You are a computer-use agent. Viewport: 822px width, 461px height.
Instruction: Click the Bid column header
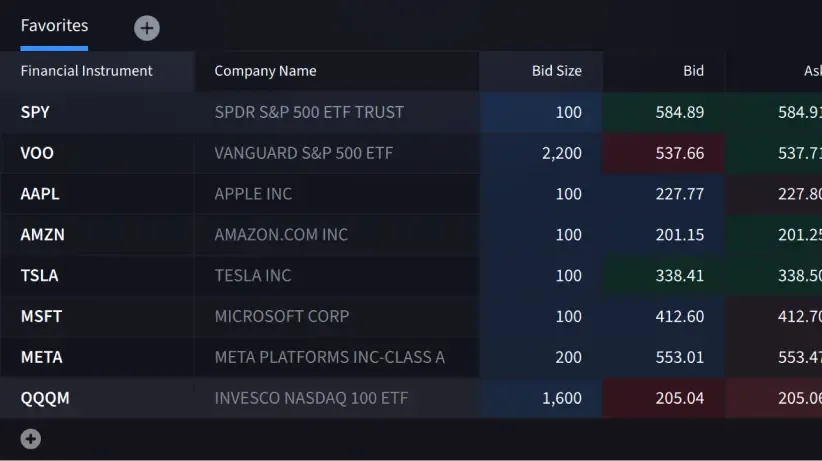tap(693, 71)
